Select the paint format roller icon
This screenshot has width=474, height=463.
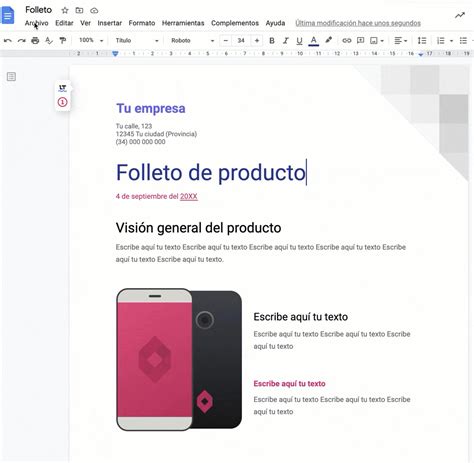click(62, 41)
